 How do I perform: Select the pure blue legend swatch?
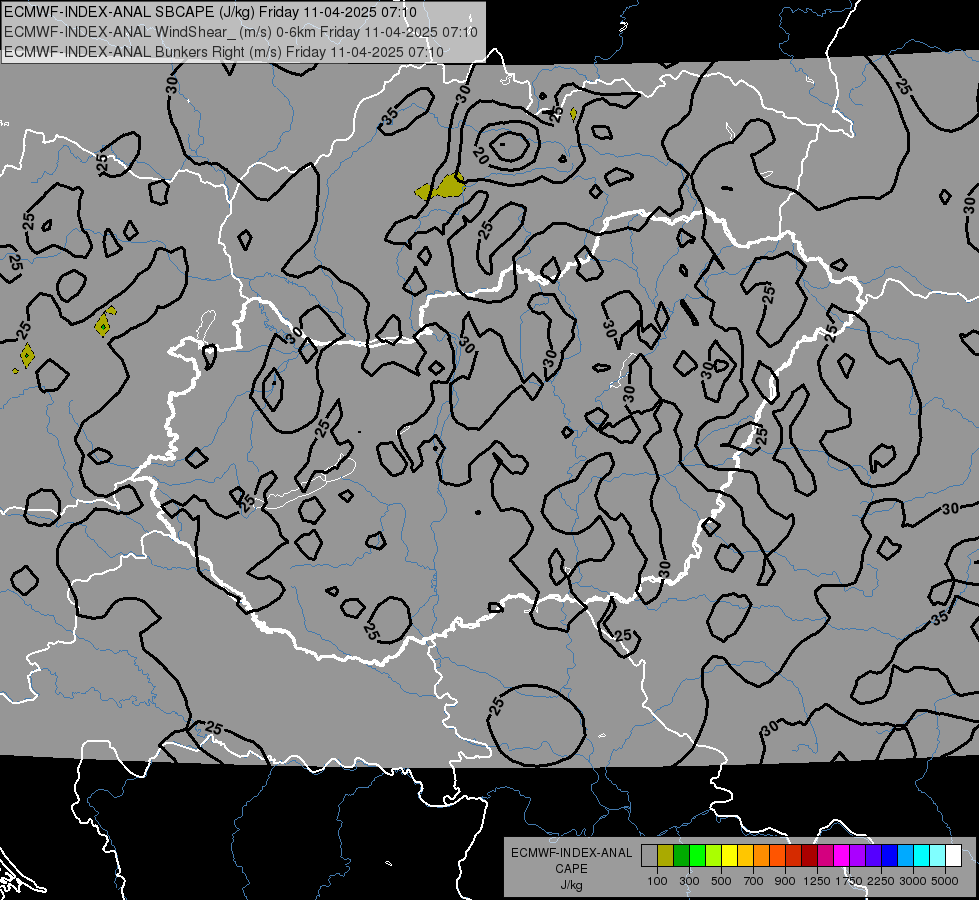coord(890,856)
